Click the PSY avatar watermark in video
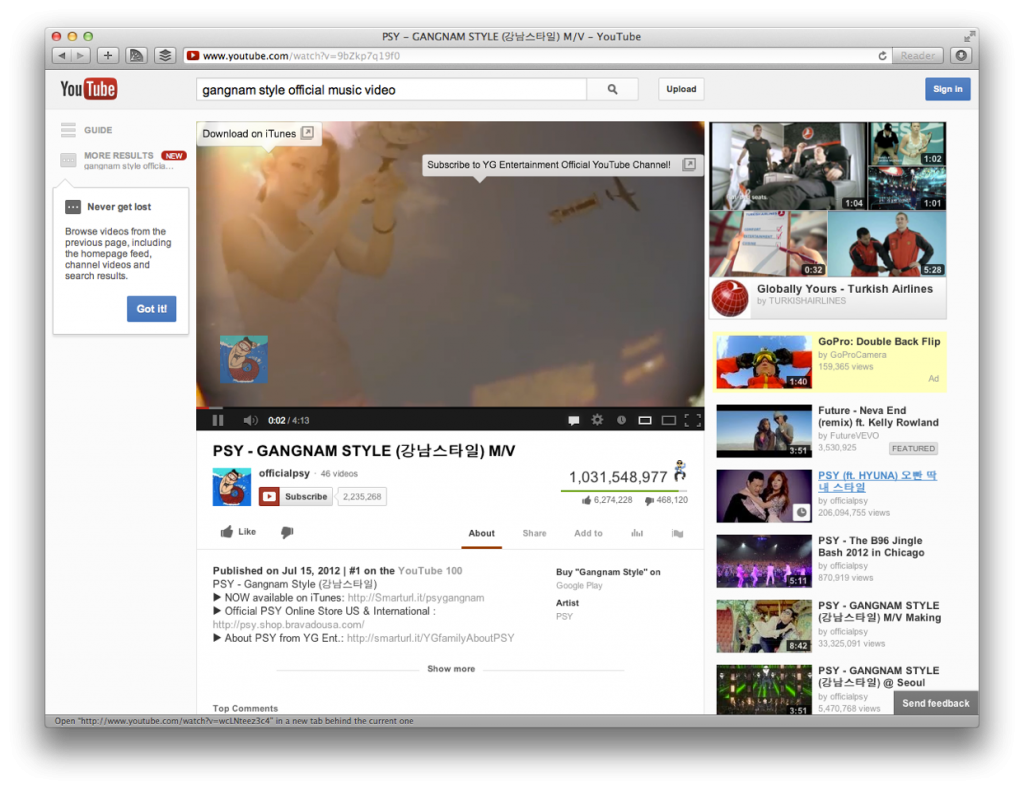Image resolution: width=1024 pixels, height=790 pixels. 244,359
